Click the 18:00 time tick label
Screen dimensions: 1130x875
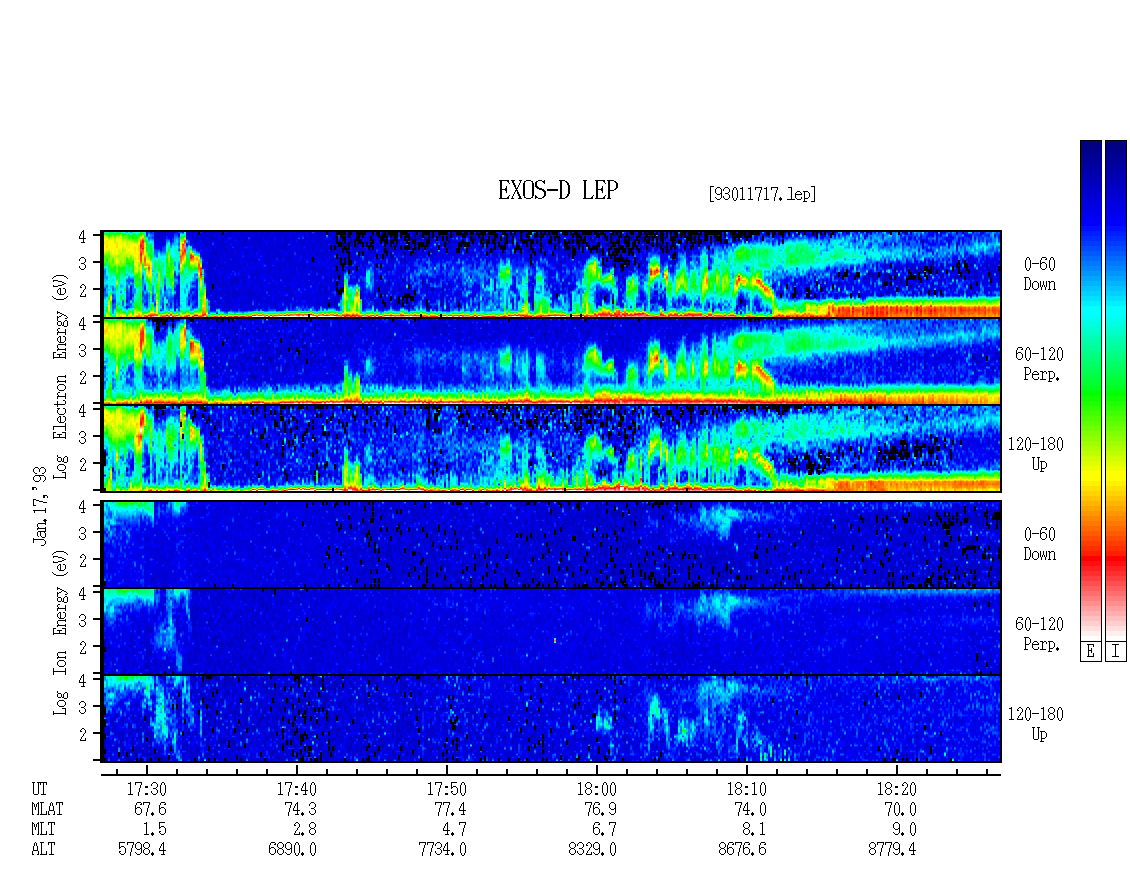point(597,789)
